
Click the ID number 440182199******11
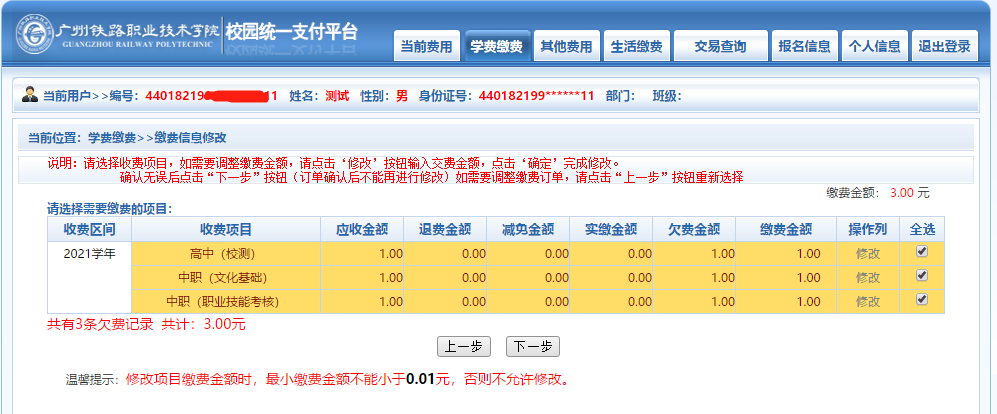[x=536, y=96]
